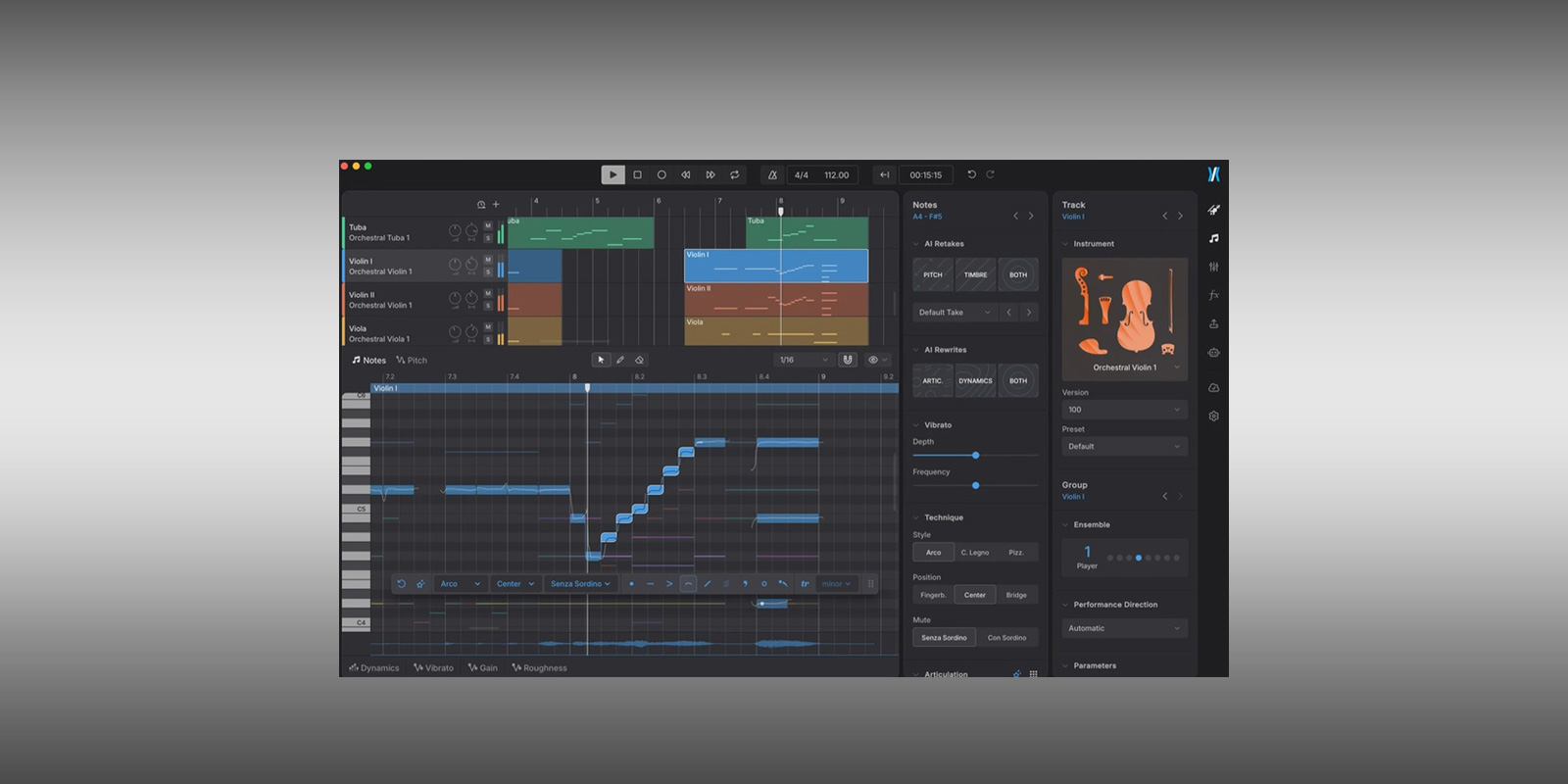Open the eye visibility options dropdown
This screenshot has width=1568, height=784.
876,360
